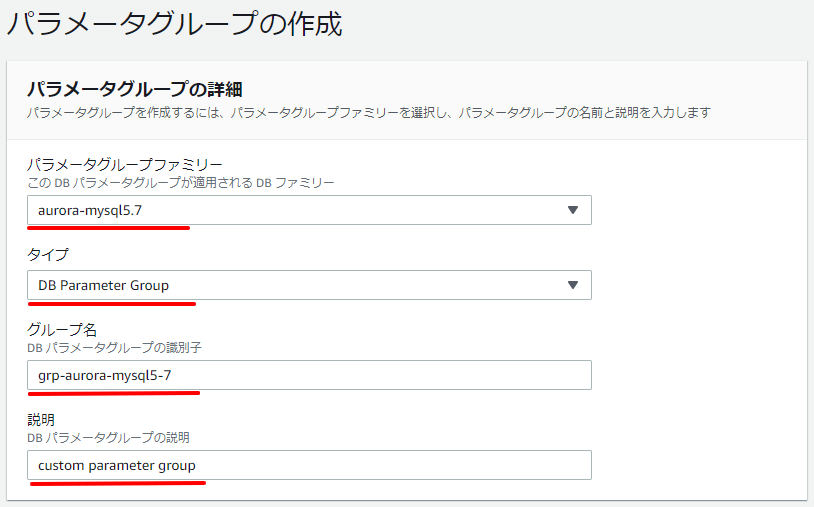Click the パラメータグループの作成 page title

174,23
